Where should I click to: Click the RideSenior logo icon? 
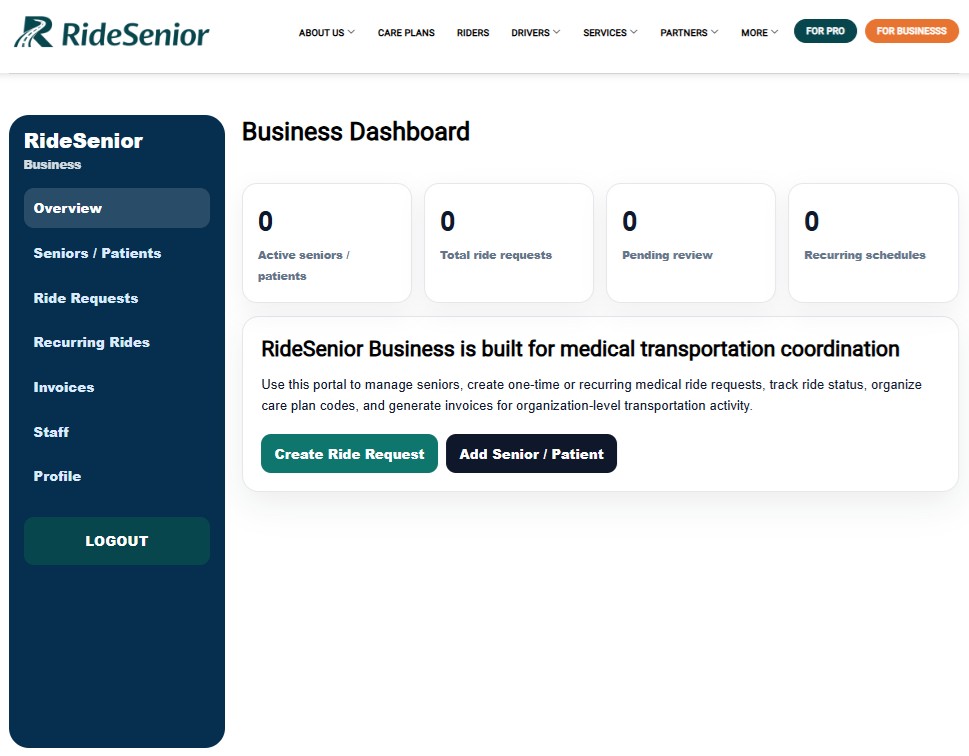[34, 32]
